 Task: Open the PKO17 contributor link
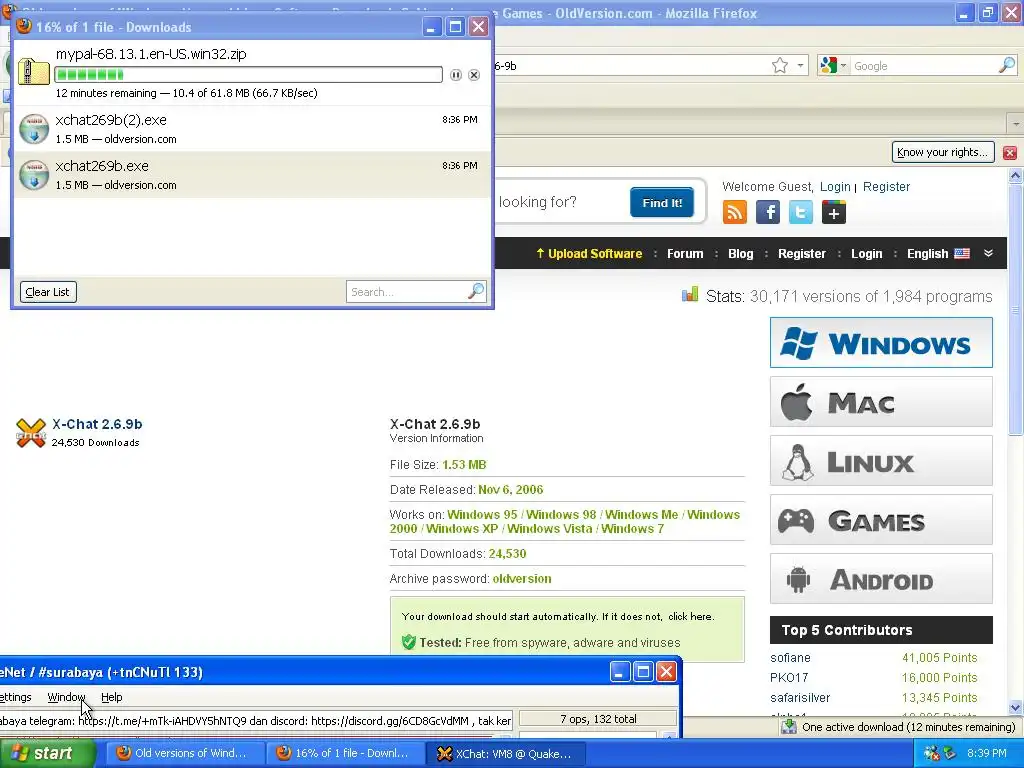pyautogui.click(x=789, y=678)
